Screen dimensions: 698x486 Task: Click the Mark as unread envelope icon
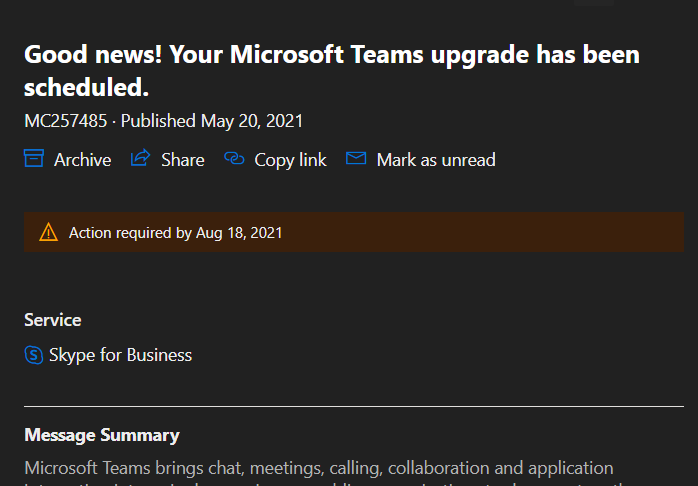click(x=356, y=158)
